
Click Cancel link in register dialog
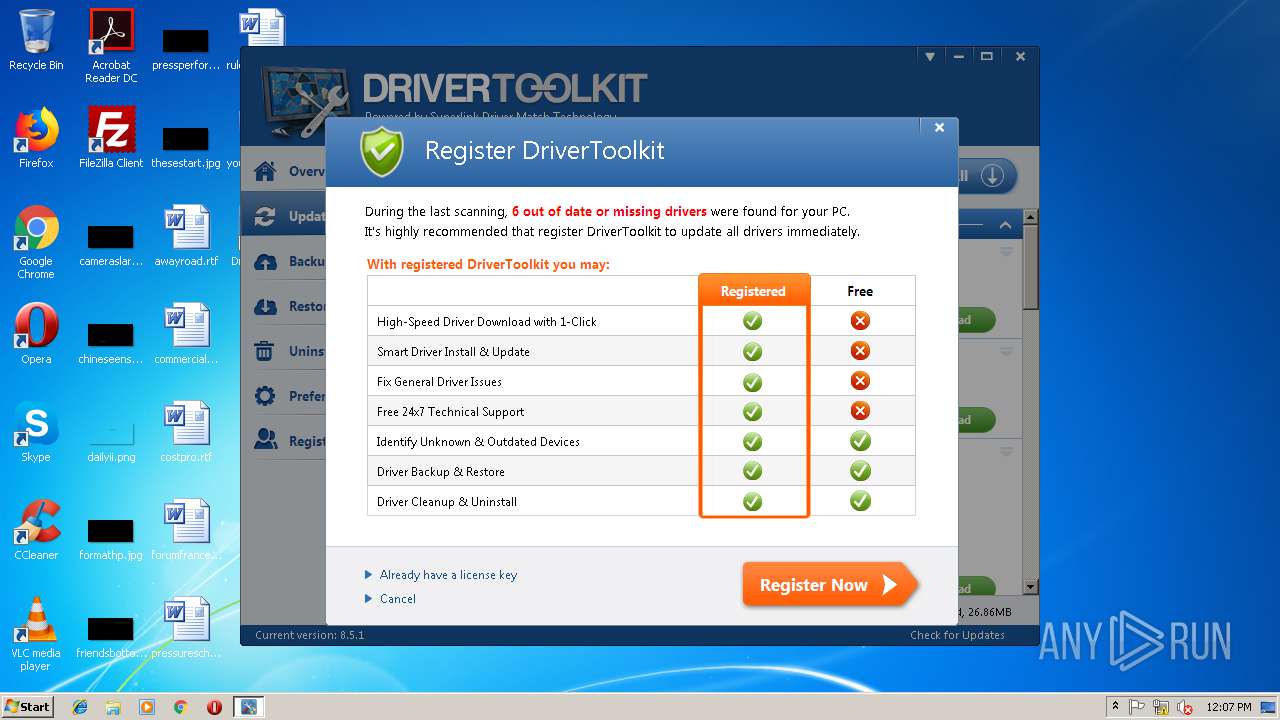[x=397, y=599]
